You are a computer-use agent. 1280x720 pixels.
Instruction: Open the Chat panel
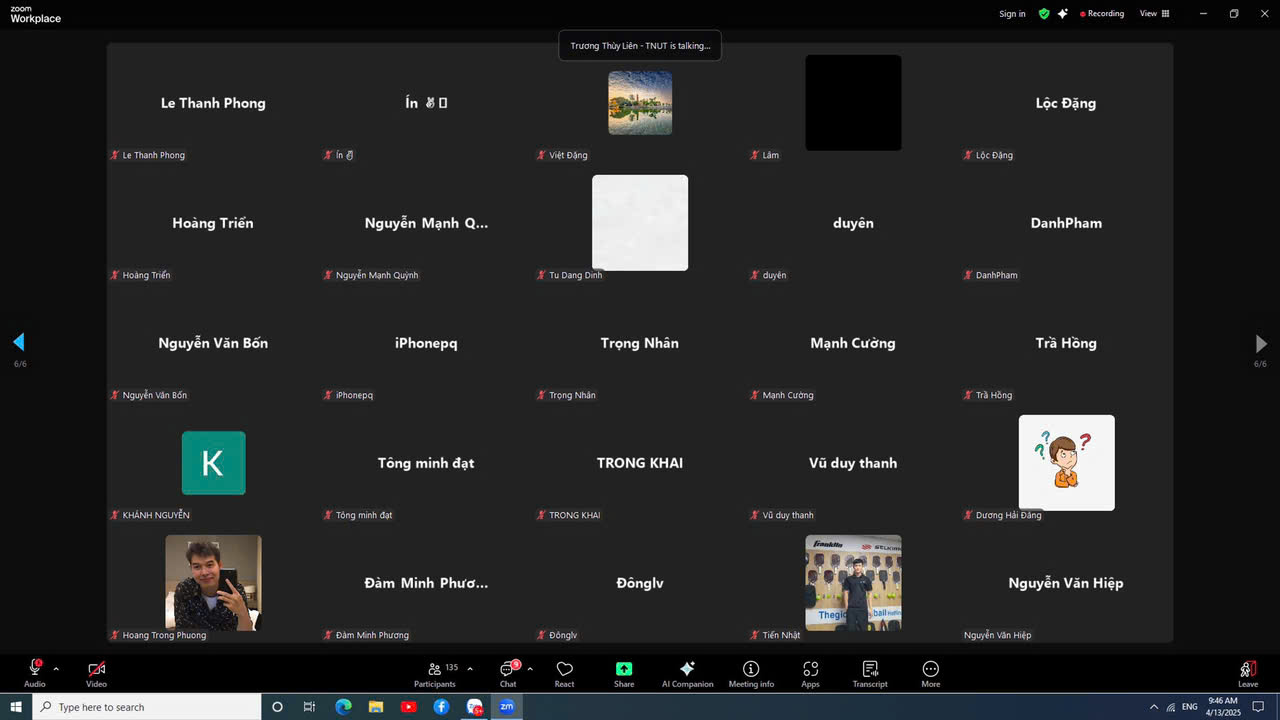tap(508, 673)
